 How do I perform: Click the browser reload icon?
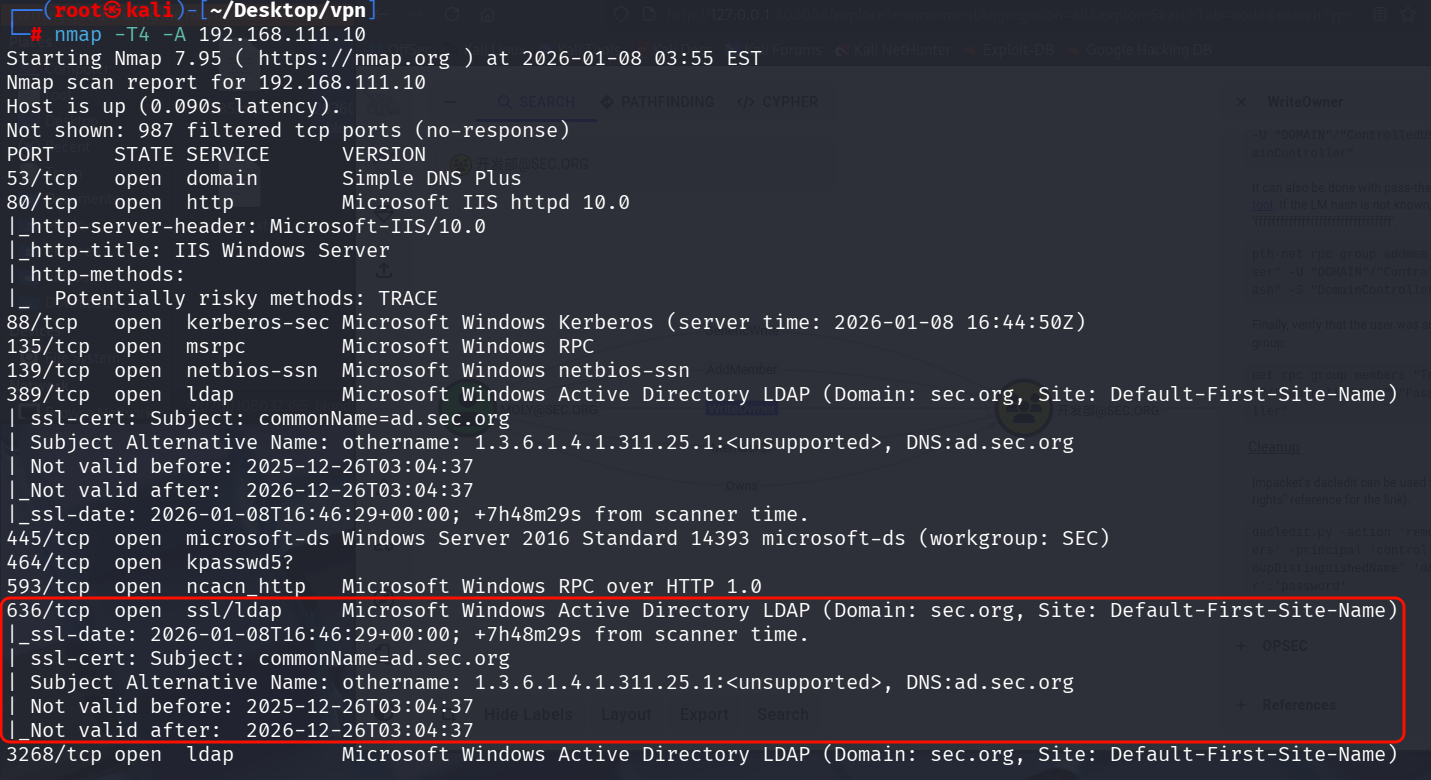452,15
